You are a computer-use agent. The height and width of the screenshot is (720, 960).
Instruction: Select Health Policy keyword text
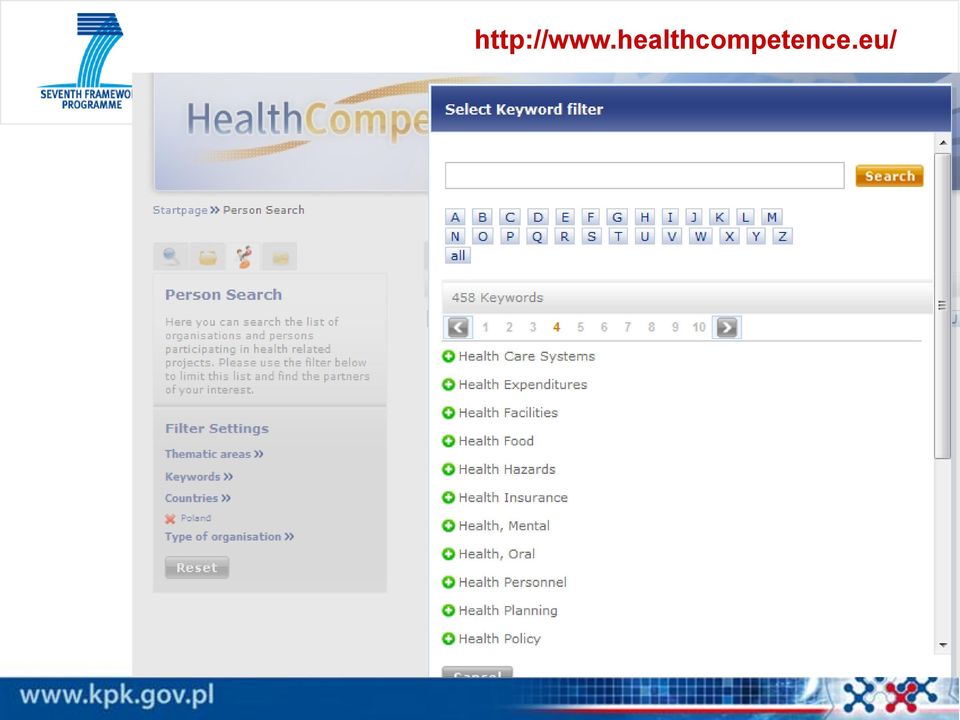coord(500,639)
